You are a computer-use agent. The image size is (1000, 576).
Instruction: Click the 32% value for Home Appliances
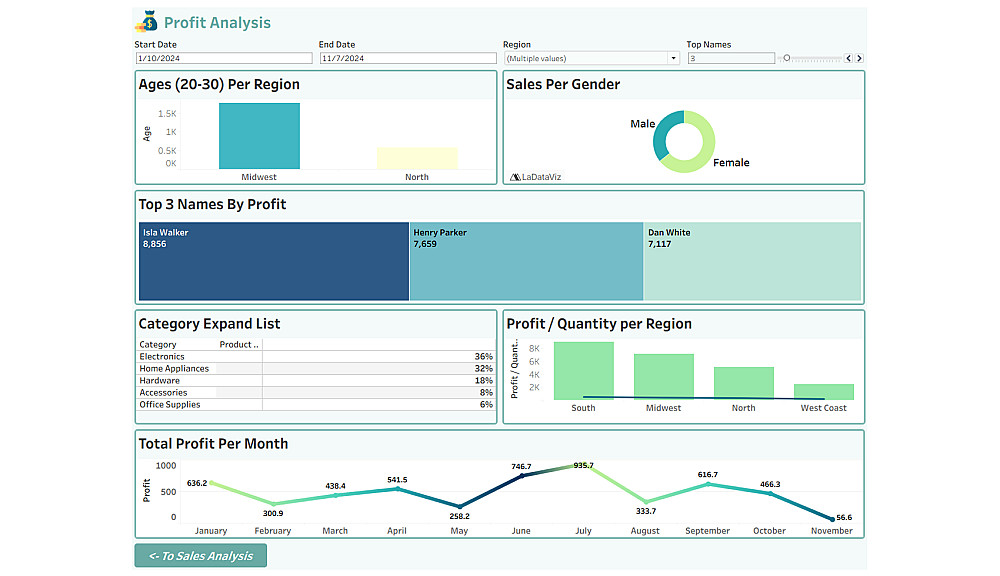pyautogui.click(x=483, y=369)
